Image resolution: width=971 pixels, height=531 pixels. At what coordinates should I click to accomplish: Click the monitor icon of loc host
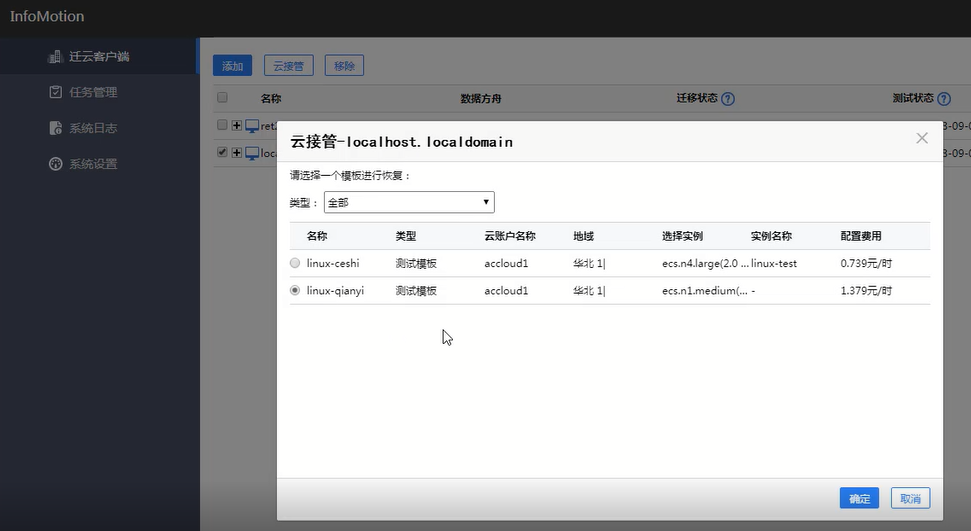click(252, 153)
